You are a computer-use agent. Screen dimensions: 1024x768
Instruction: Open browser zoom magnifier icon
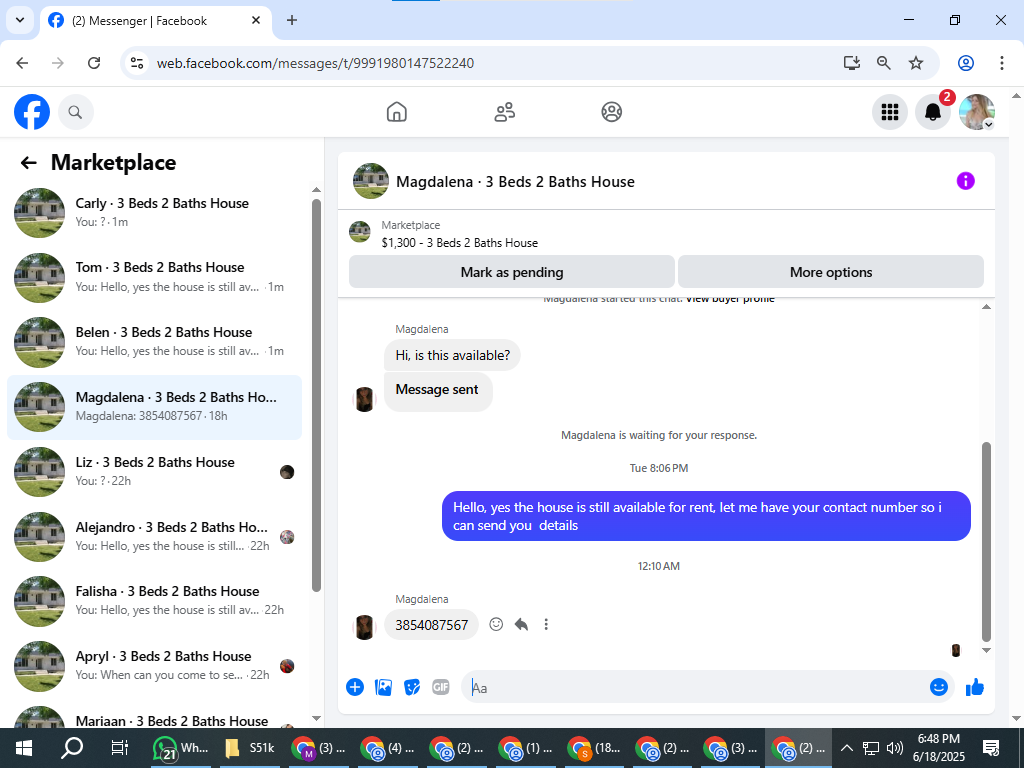pos(884,63)
